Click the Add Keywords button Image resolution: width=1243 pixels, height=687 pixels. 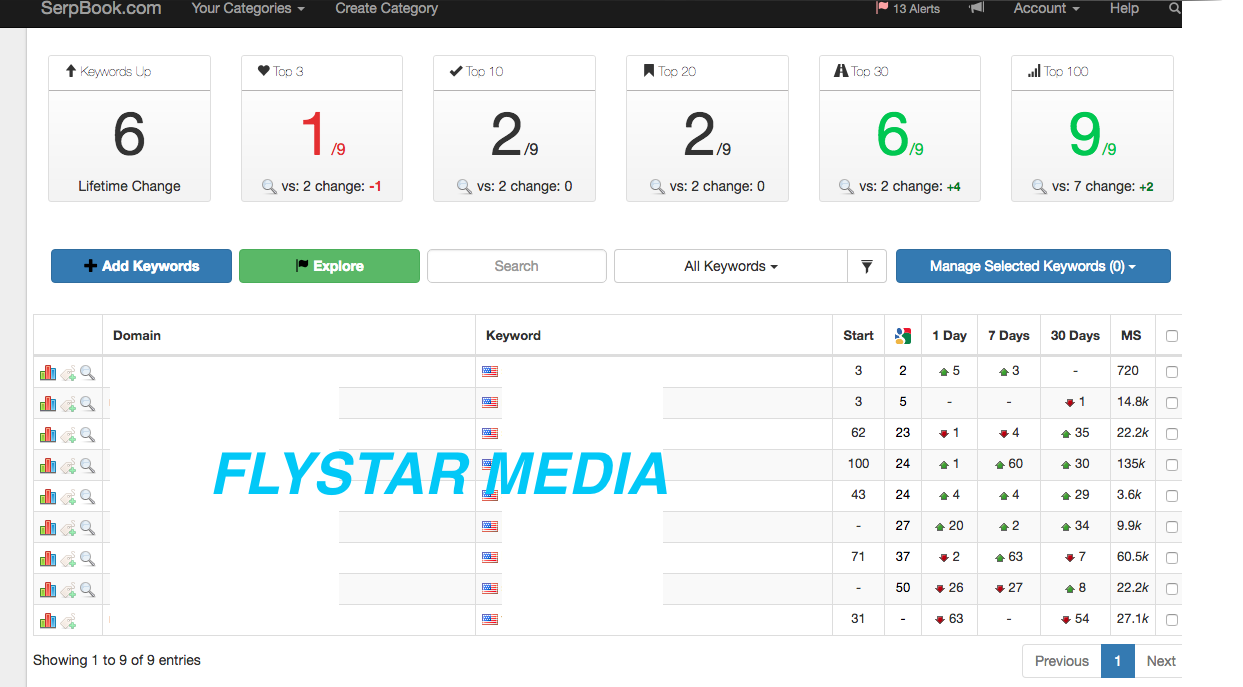[x=141, y=266]
